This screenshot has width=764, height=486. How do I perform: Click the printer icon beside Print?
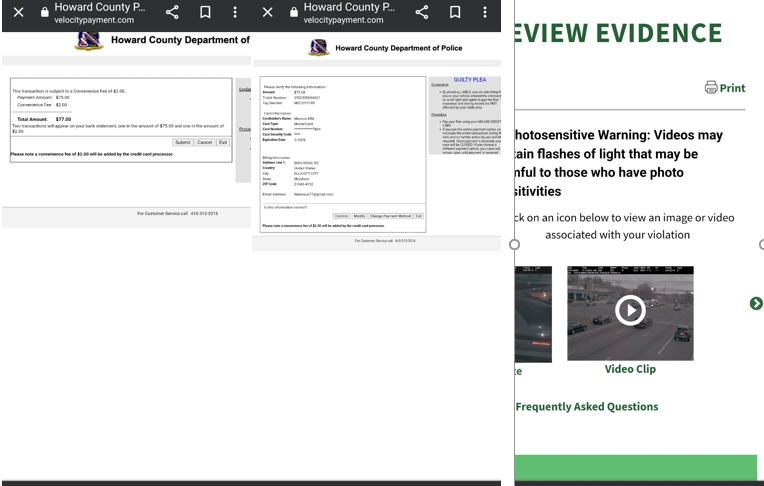pyautogui.click(x=711, y=87)
